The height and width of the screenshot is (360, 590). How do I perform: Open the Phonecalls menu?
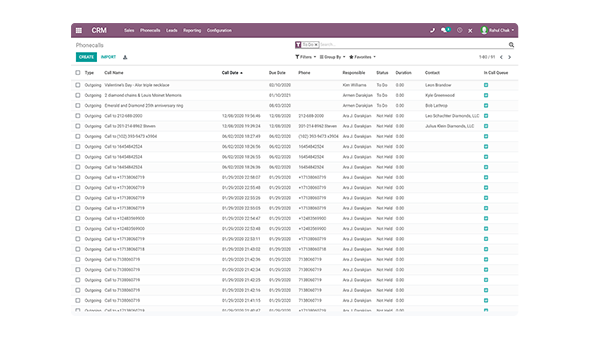click(150, 30)
